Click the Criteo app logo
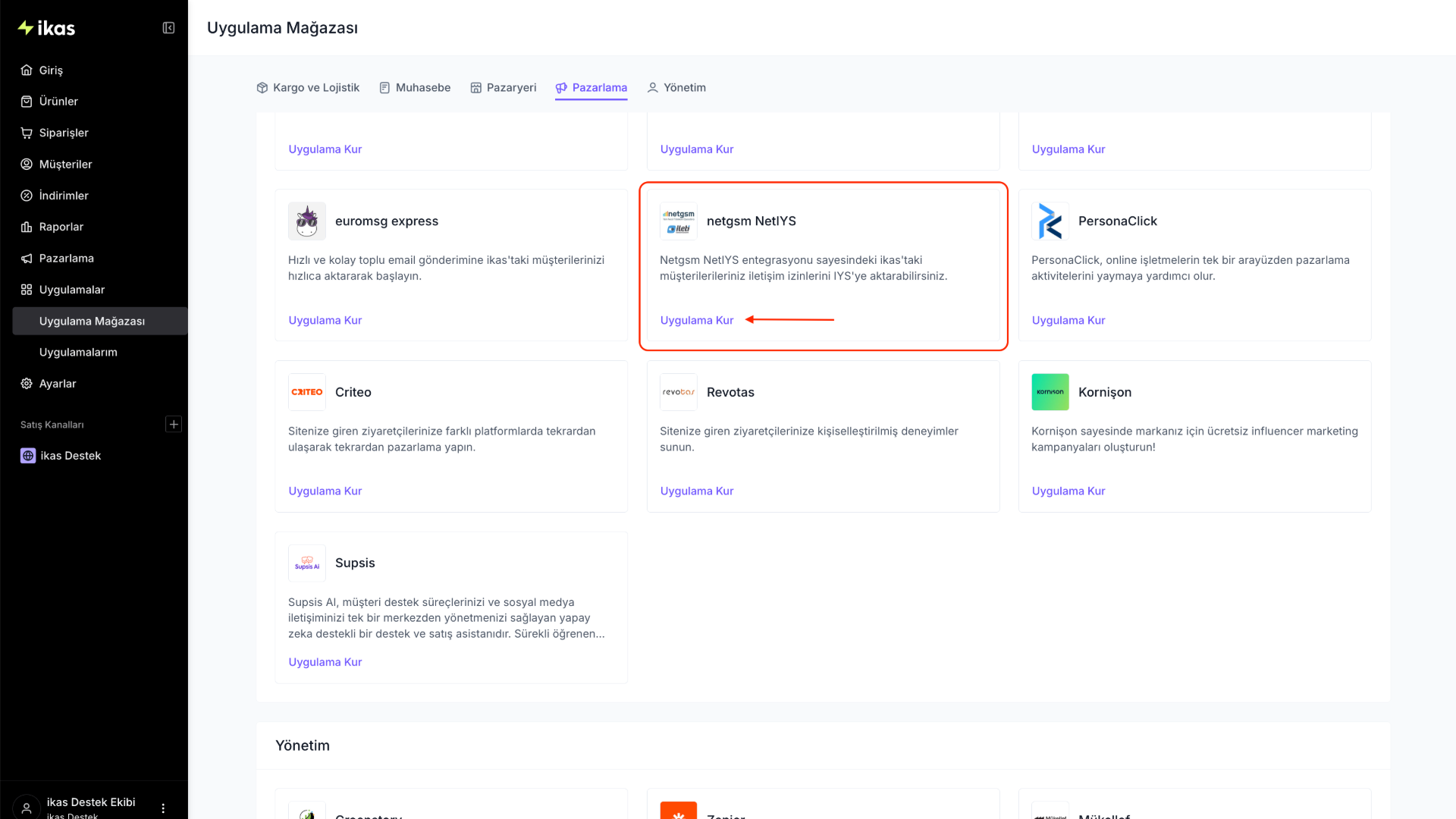 (307, 392)
